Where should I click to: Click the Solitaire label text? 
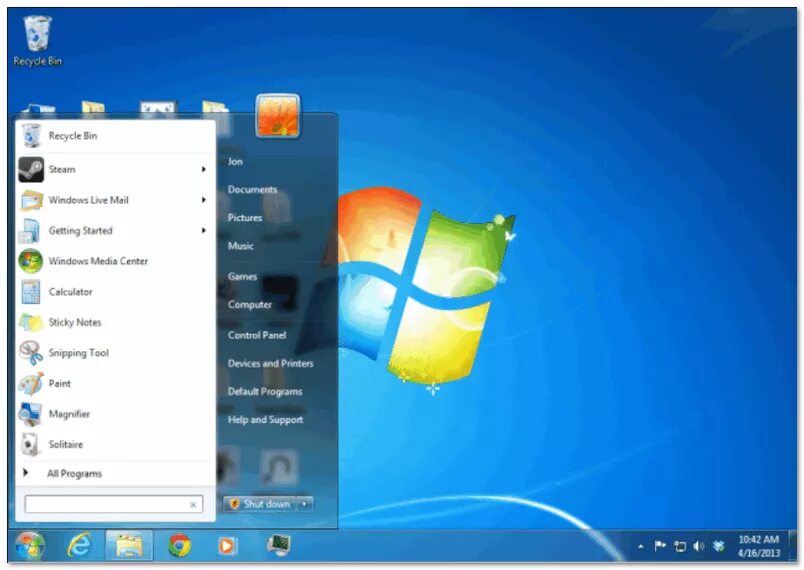66,444
